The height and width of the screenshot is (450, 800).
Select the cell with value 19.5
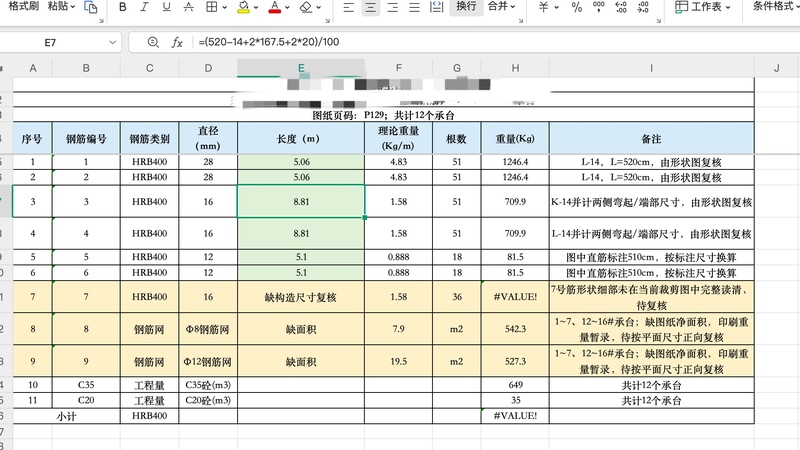pos(398,361)
